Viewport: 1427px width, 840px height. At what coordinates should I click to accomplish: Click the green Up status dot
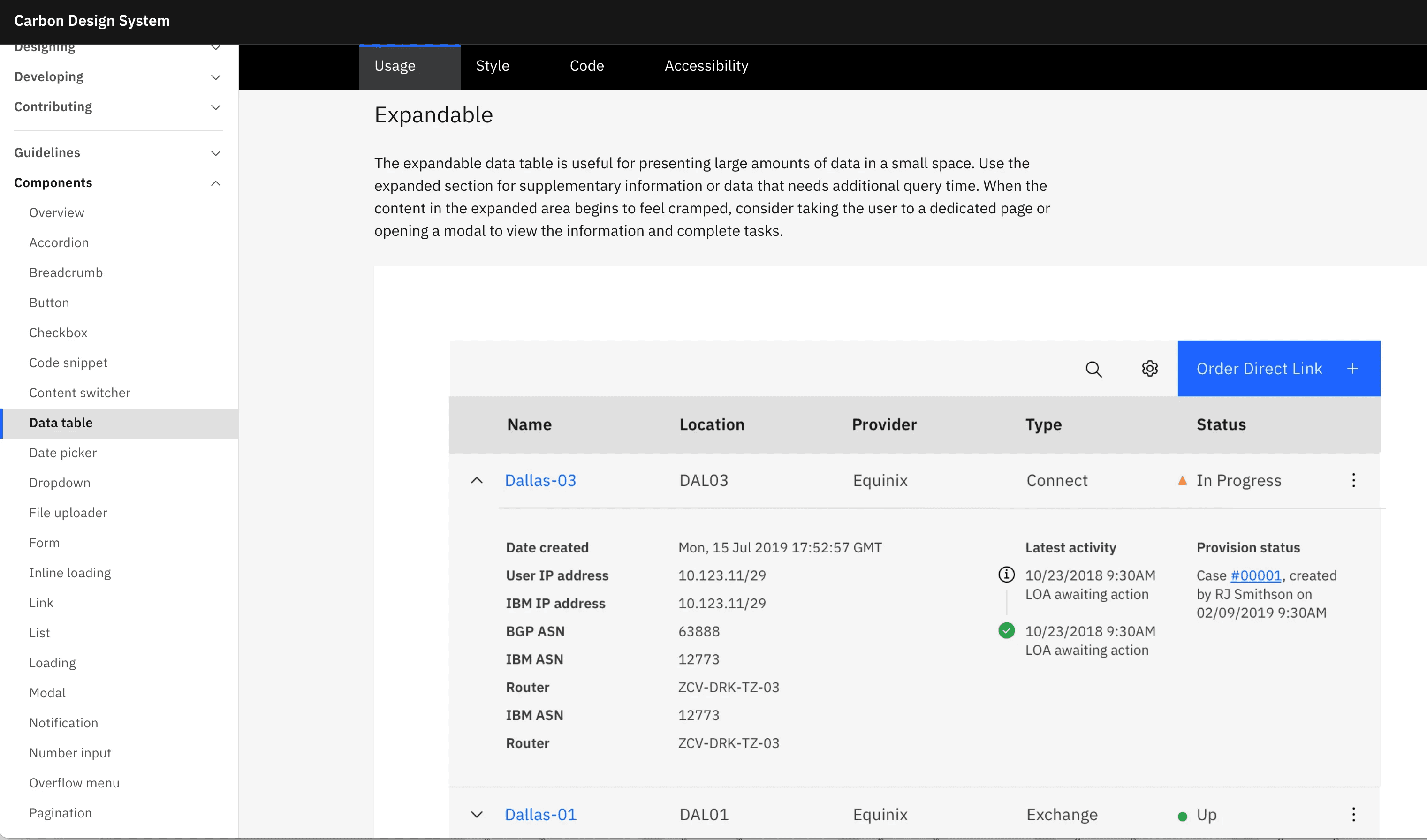[1183, 816]
